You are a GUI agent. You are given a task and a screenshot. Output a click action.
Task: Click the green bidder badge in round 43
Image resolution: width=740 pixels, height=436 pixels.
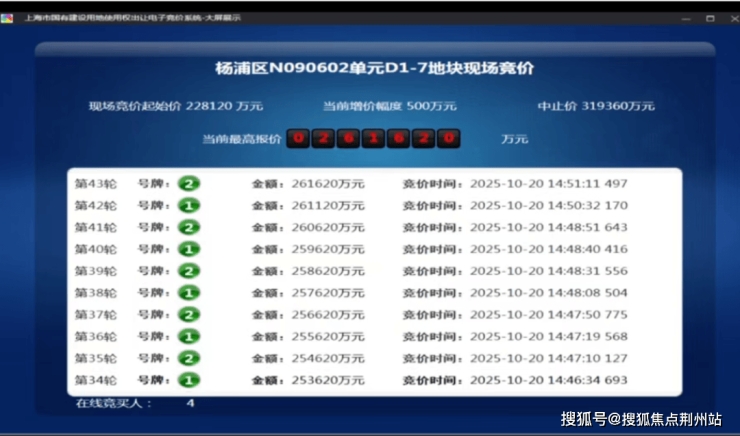coord(189,183)
